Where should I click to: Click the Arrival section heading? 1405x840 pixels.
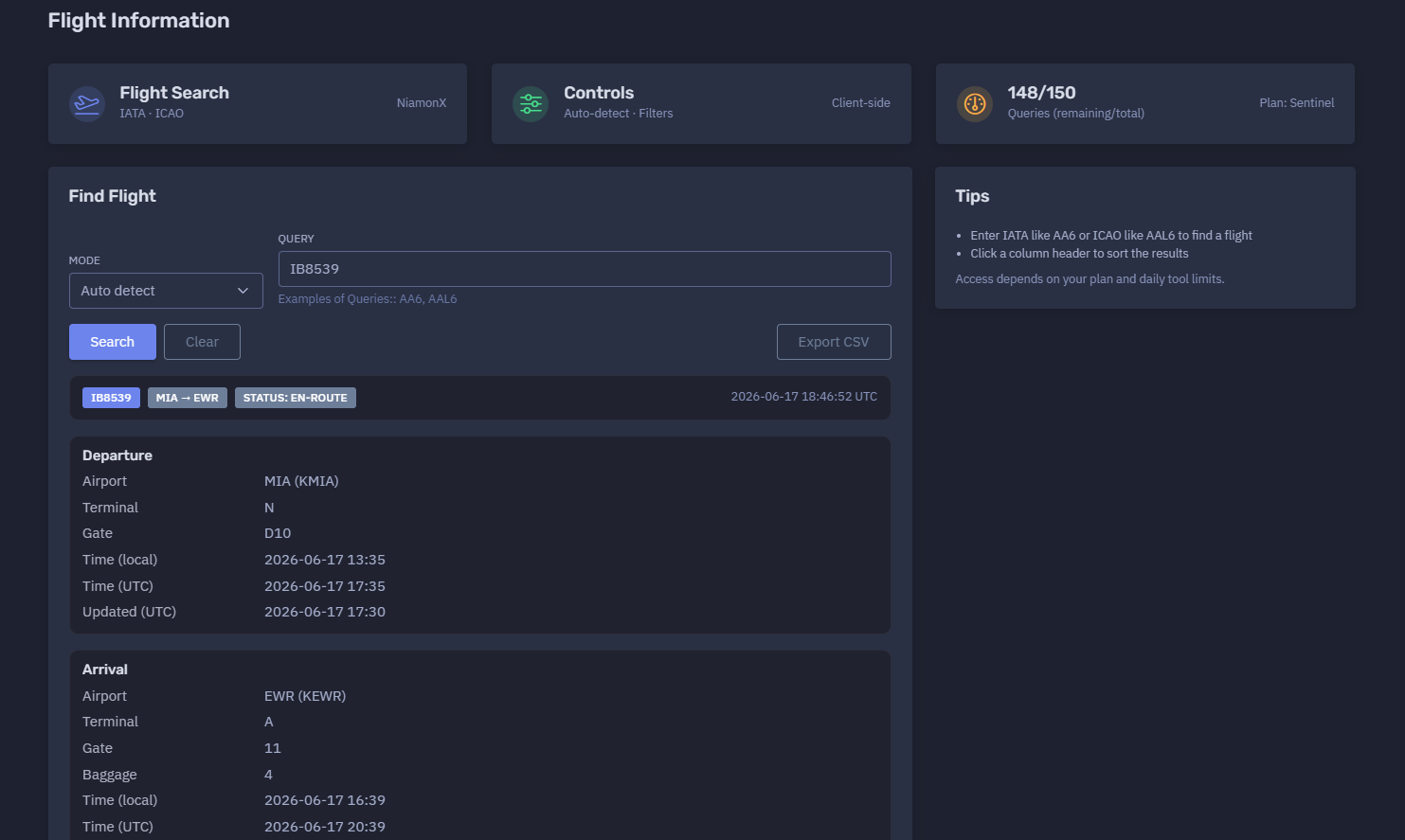(x=105, y=670)
